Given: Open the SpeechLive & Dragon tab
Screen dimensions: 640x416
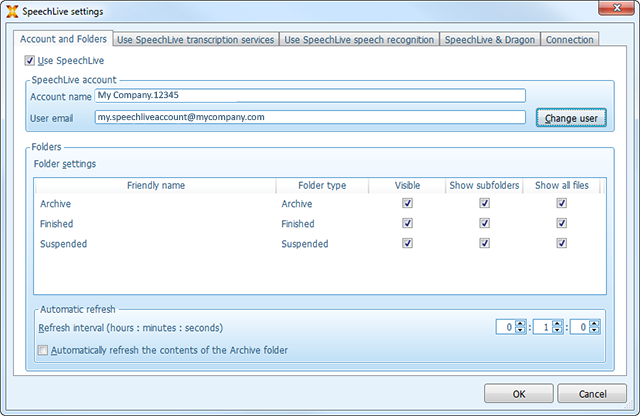Looking at the screenshot, I should (x=490, y=40).
